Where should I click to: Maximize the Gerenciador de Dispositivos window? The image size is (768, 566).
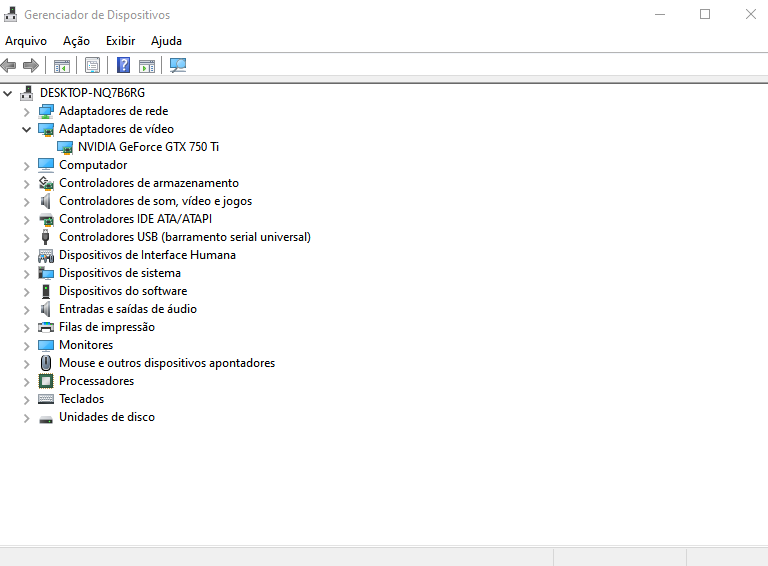(705, 14)
